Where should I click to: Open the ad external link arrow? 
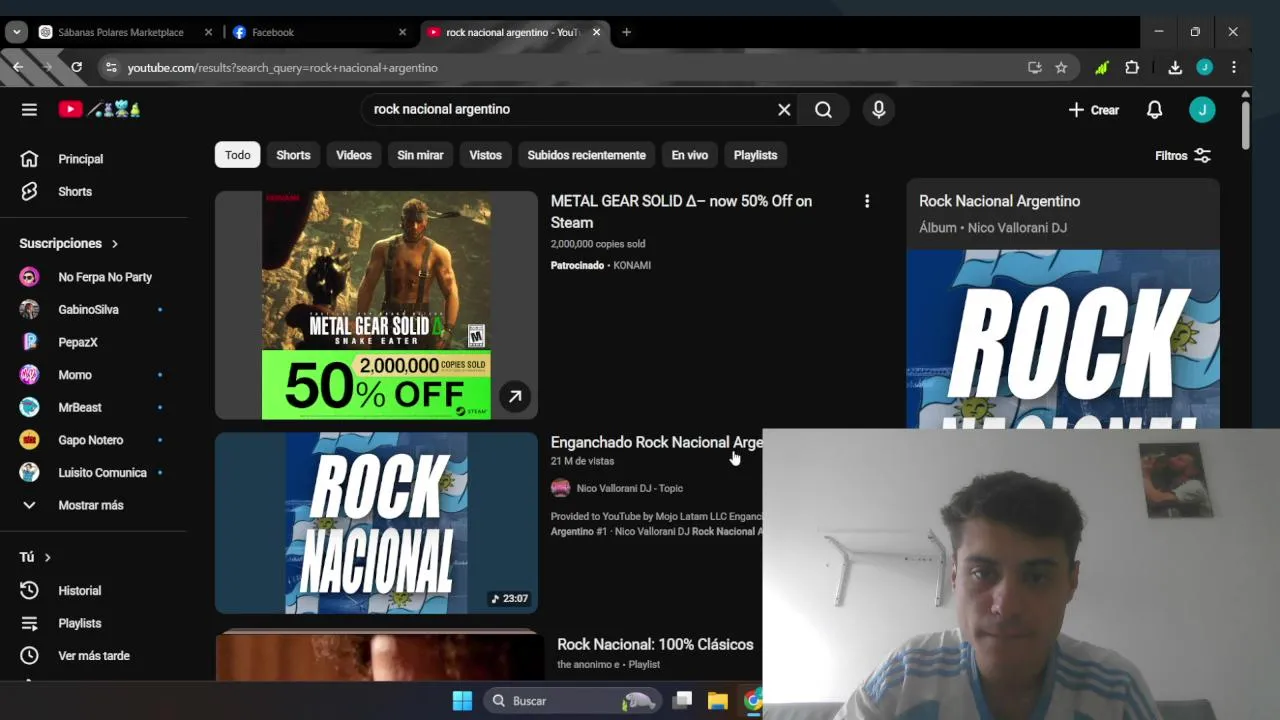pos(514,397)
